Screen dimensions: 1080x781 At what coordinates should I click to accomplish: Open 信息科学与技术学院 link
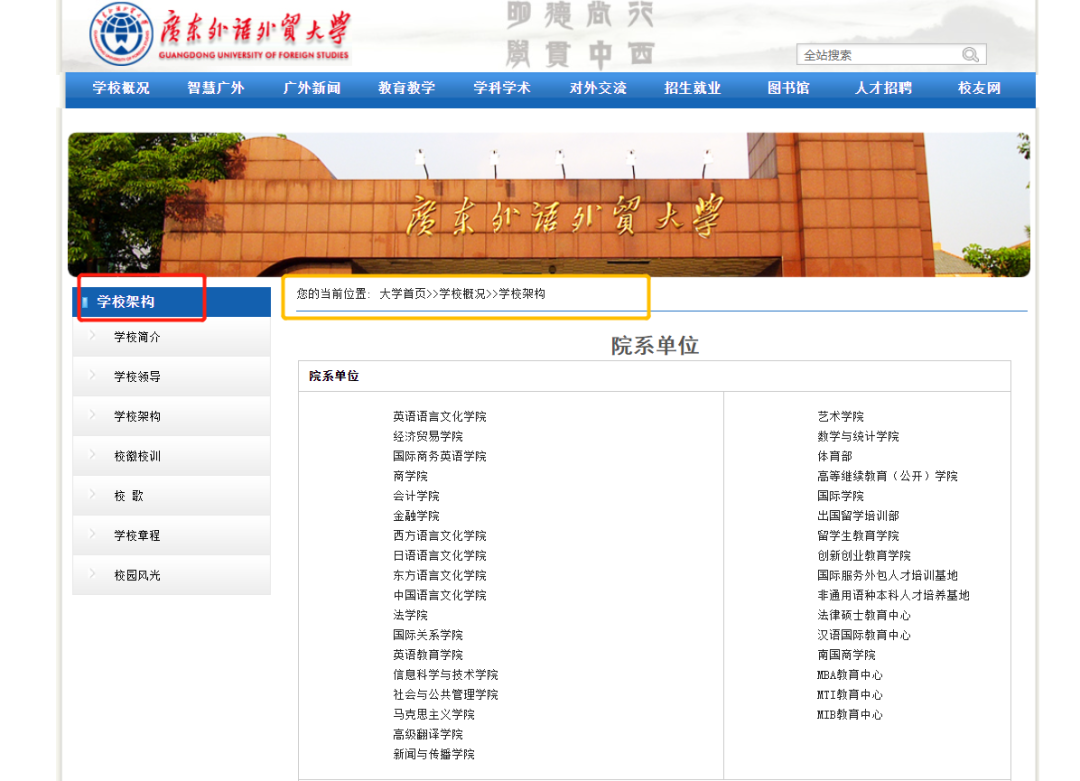[446, 675]
